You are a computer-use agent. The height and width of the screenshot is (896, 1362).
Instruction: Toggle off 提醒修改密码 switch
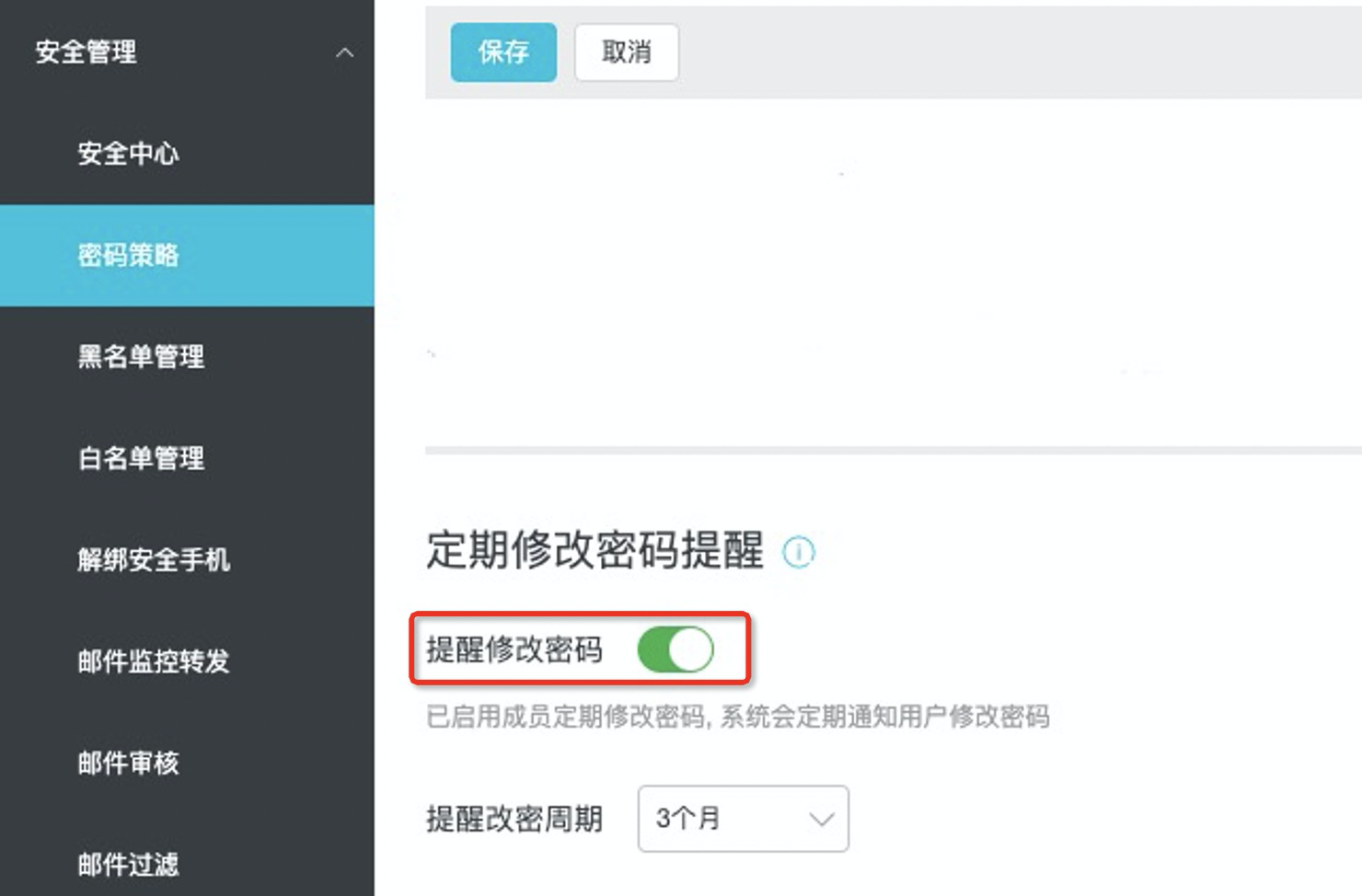pyautogui.click(x=675, y=649)
